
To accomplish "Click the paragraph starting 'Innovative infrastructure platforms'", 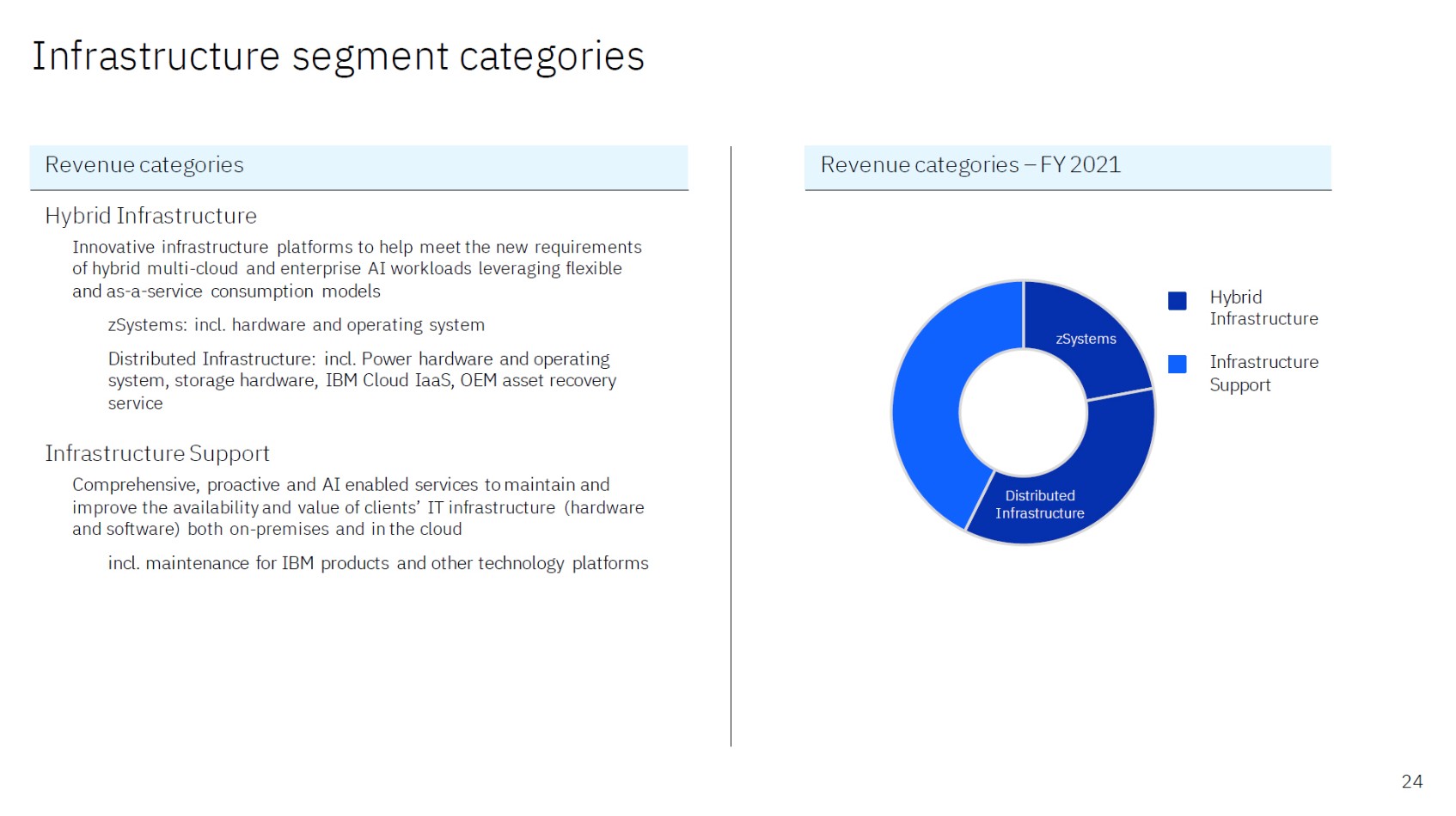I will [x=357, y=269].
